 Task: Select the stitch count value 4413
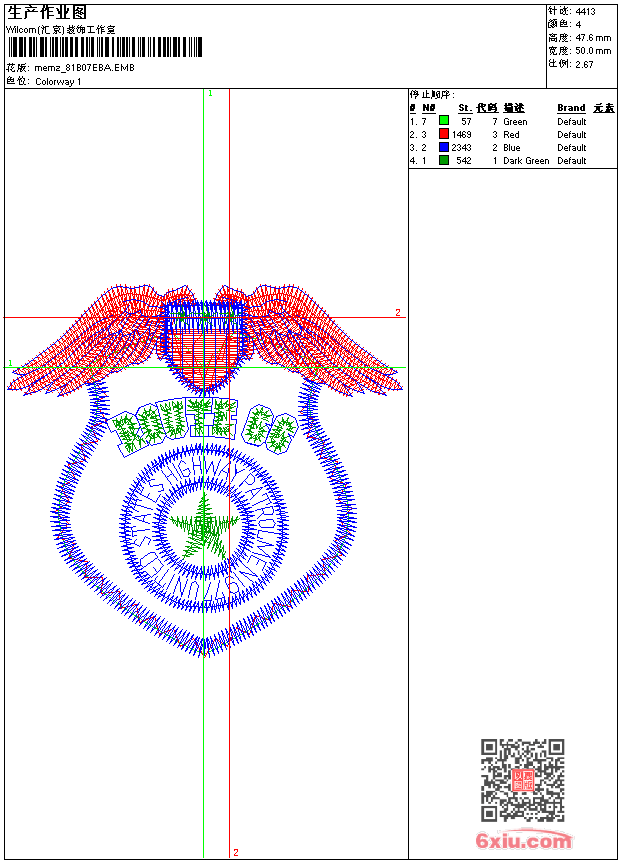(585, 12)
